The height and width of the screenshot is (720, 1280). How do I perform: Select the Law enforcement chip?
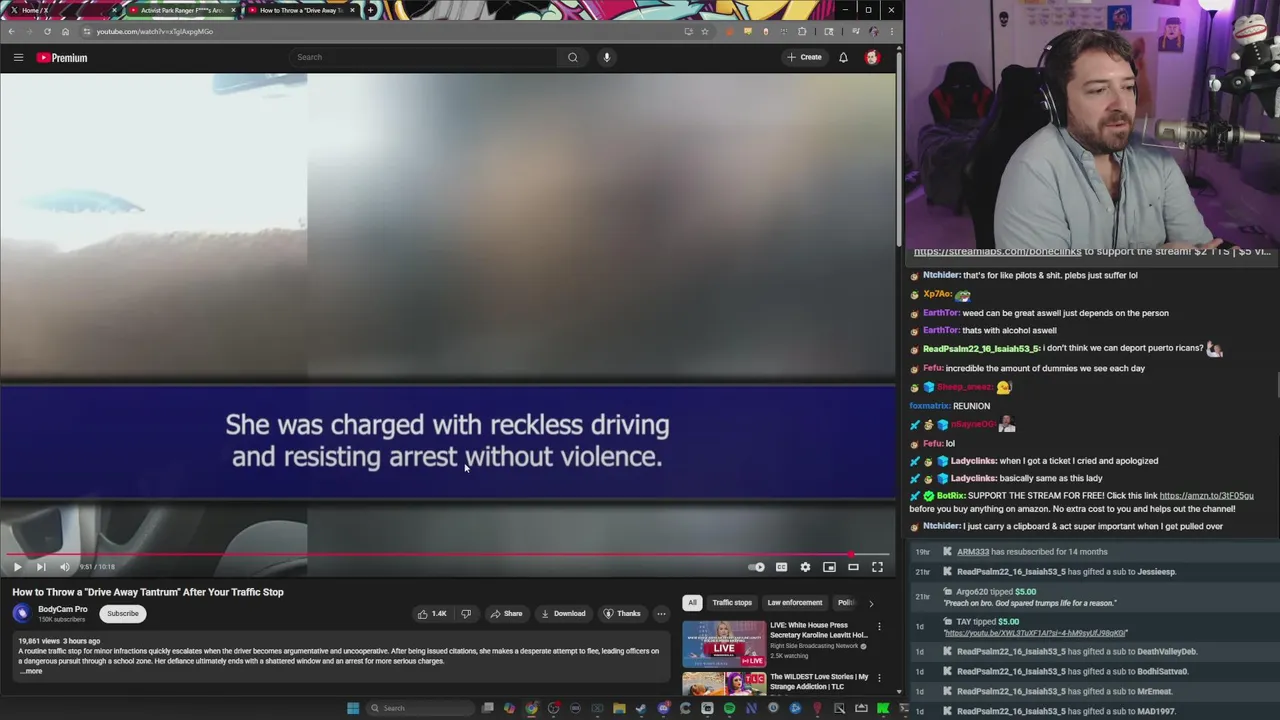[795, 603]
